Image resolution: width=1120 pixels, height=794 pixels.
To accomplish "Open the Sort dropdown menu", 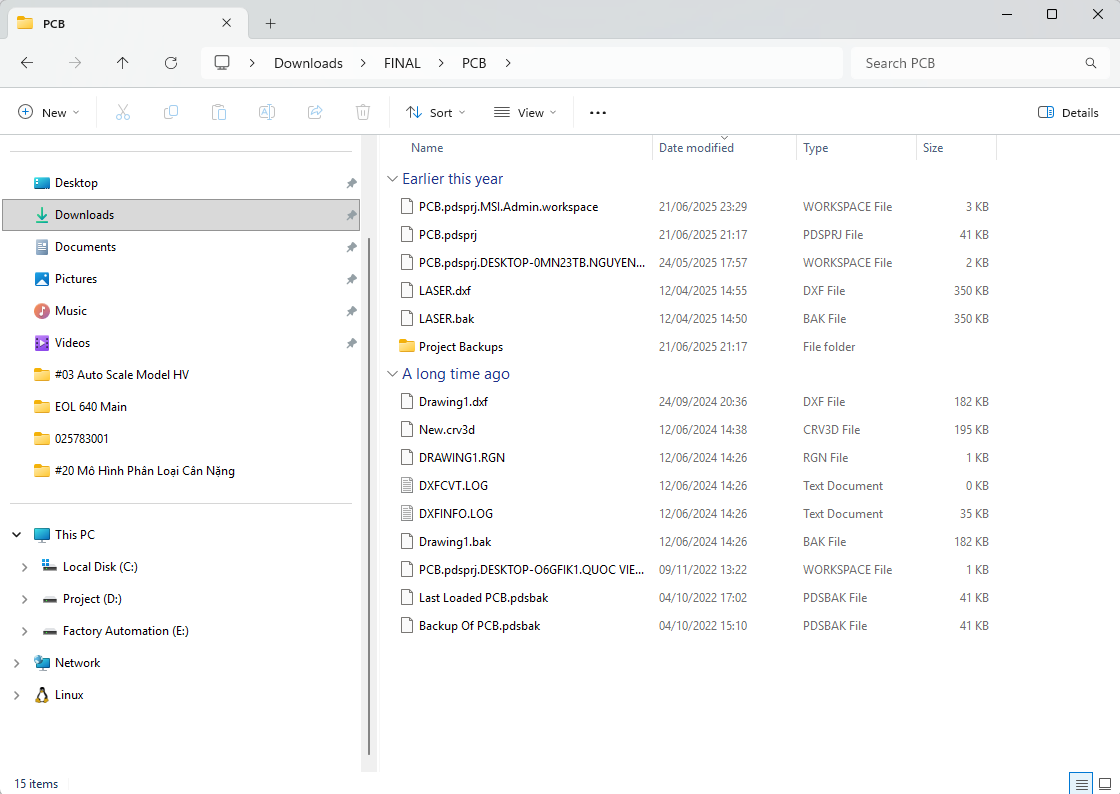I will point(436,113).
